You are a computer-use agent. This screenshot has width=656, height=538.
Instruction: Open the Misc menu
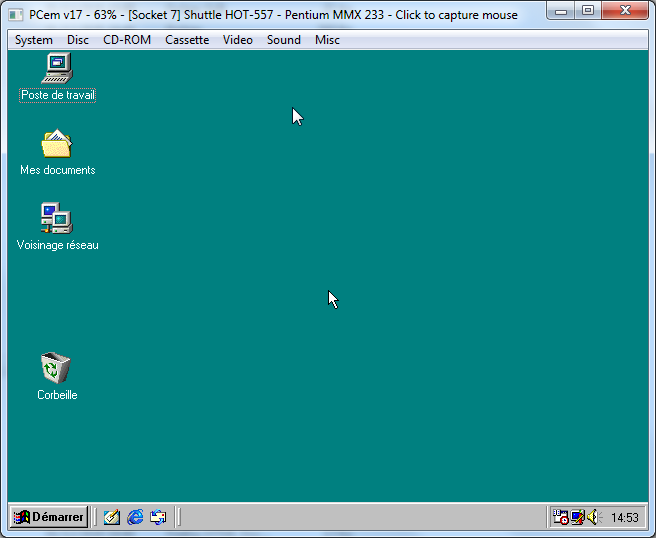pyautogui.click(x=327, y=40)
